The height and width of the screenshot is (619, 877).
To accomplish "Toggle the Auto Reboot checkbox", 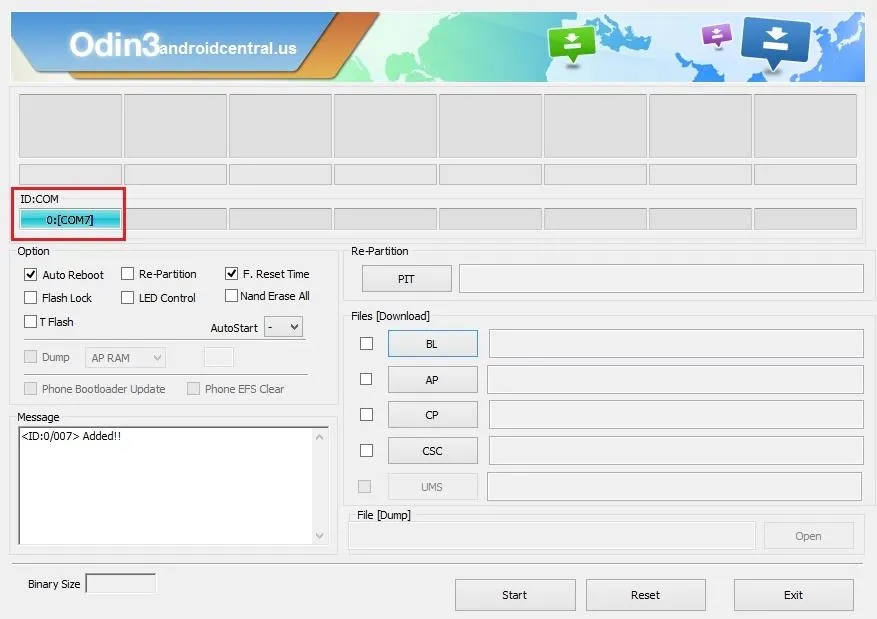I will pyautogui.click(x=30, y=275).
